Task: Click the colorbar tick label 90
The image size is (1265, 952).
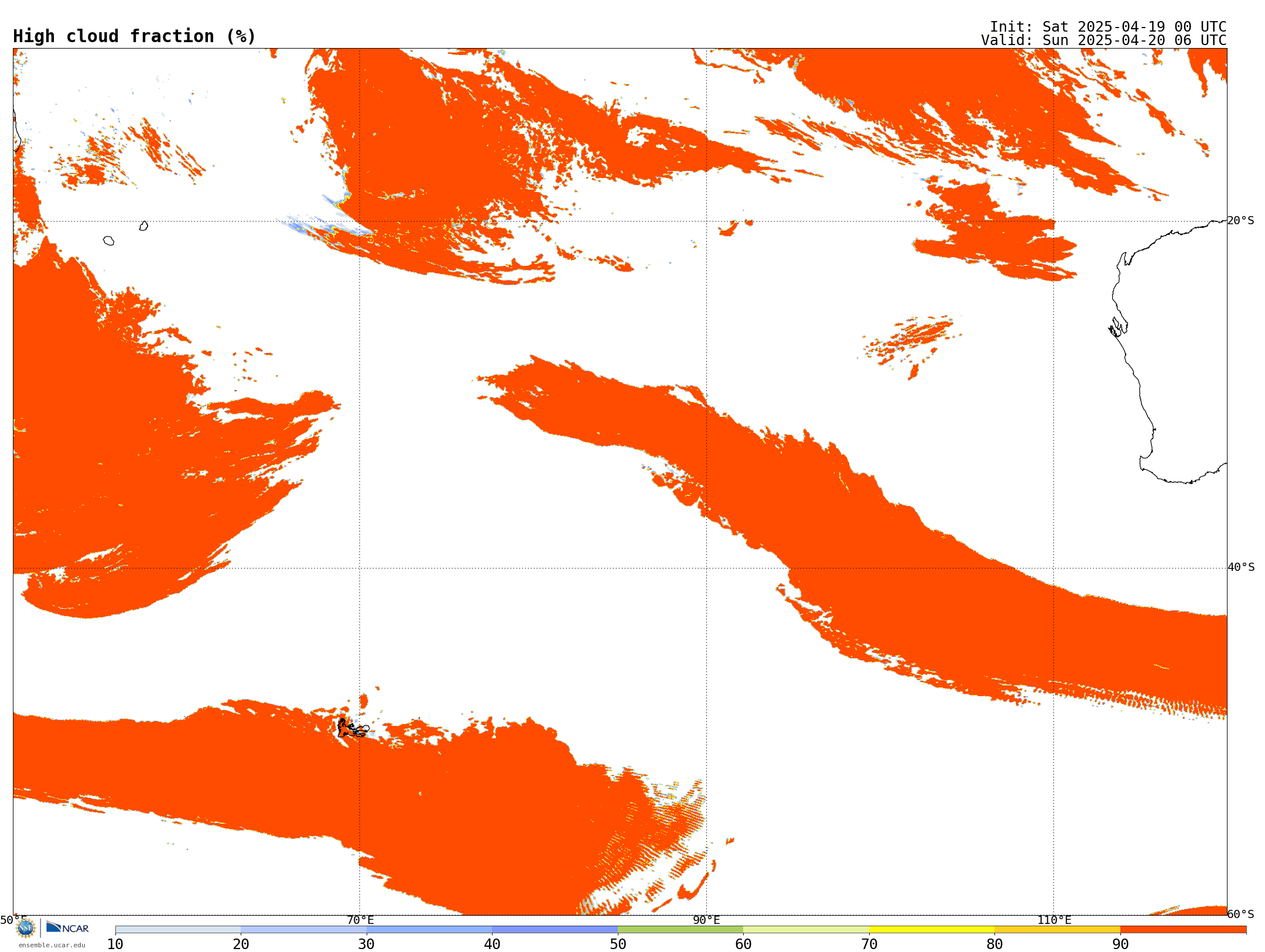Action: tap(1120, 944)
